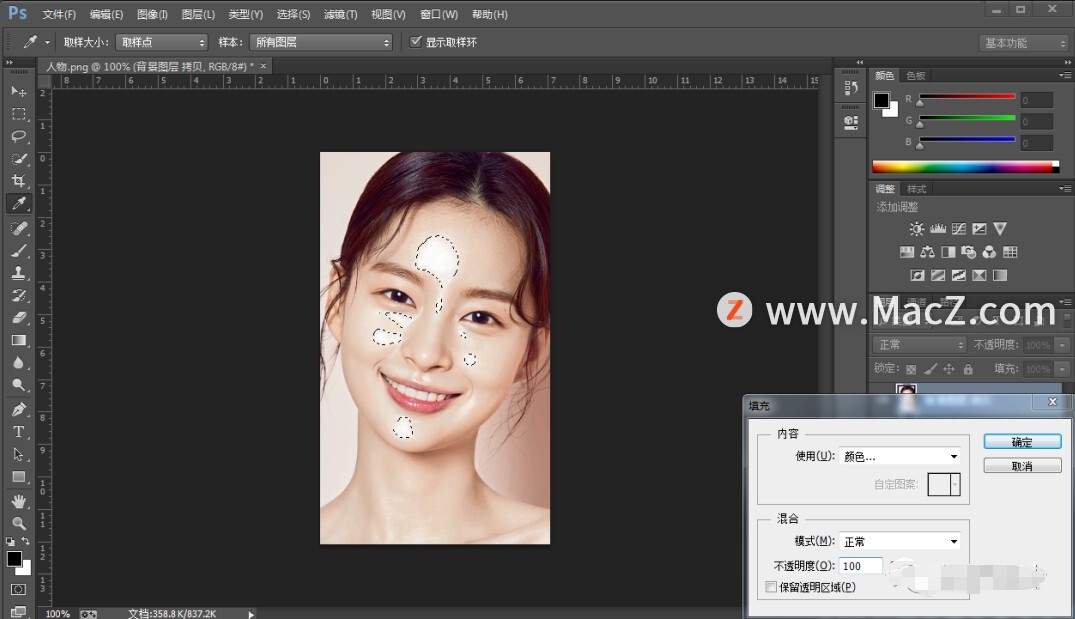The width and height of the screenshot is (1075, 619).
Task: Select the Eyedropper tool in toolbox
Action: pyautogui.click(x=19, y=204)
